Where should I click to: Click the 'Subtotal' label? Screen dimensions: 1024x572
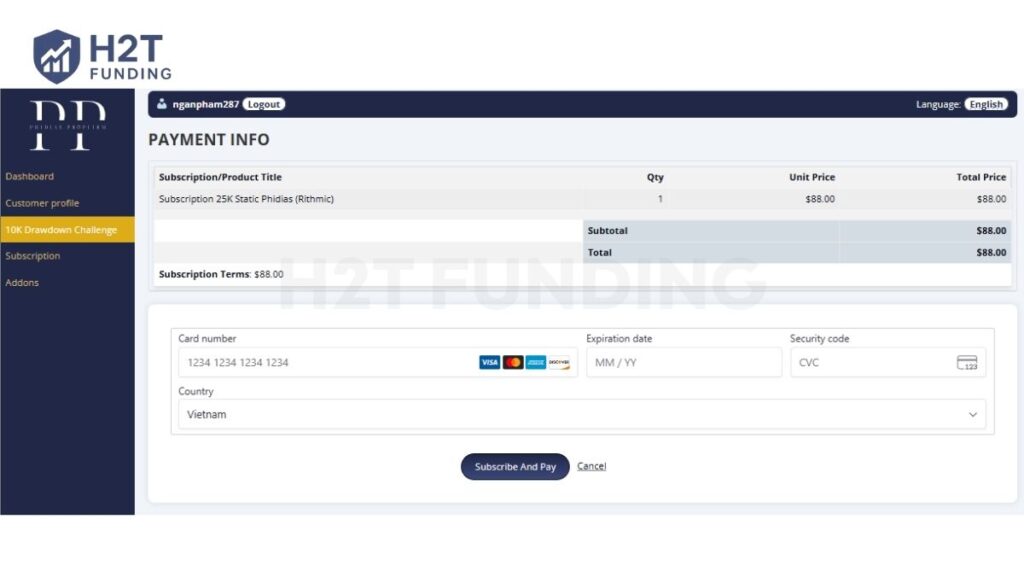pyautogui.click(x=607, y=230)
